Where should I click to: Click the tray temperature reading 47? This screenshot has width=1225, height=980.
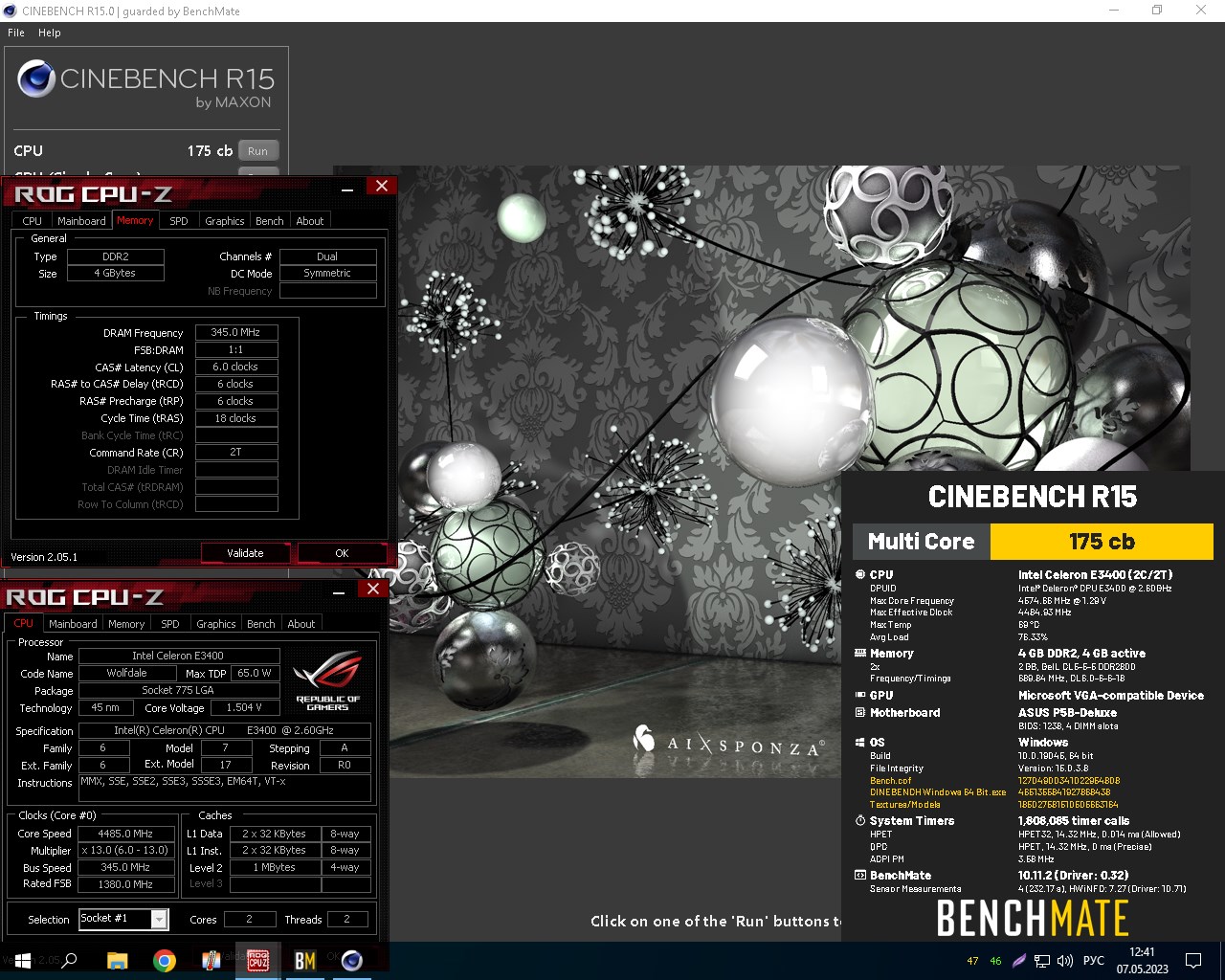tap(972, 961)
